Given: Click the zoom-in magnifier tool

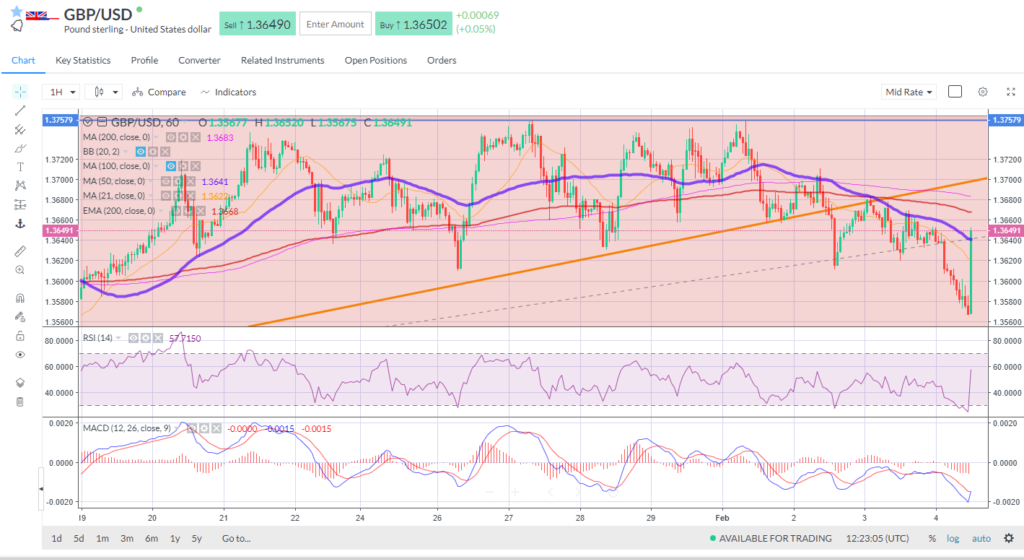Looking at the screenshot, I should click(x=19, y=270).
